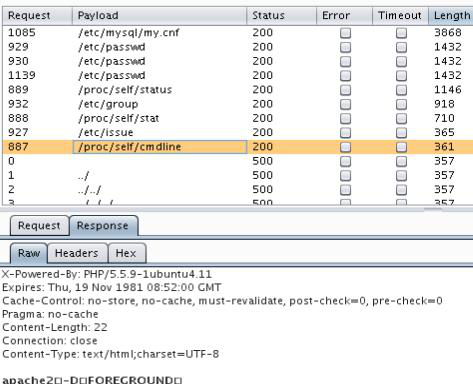
Task: Click request number 889
Action: (x=18, y=90)
